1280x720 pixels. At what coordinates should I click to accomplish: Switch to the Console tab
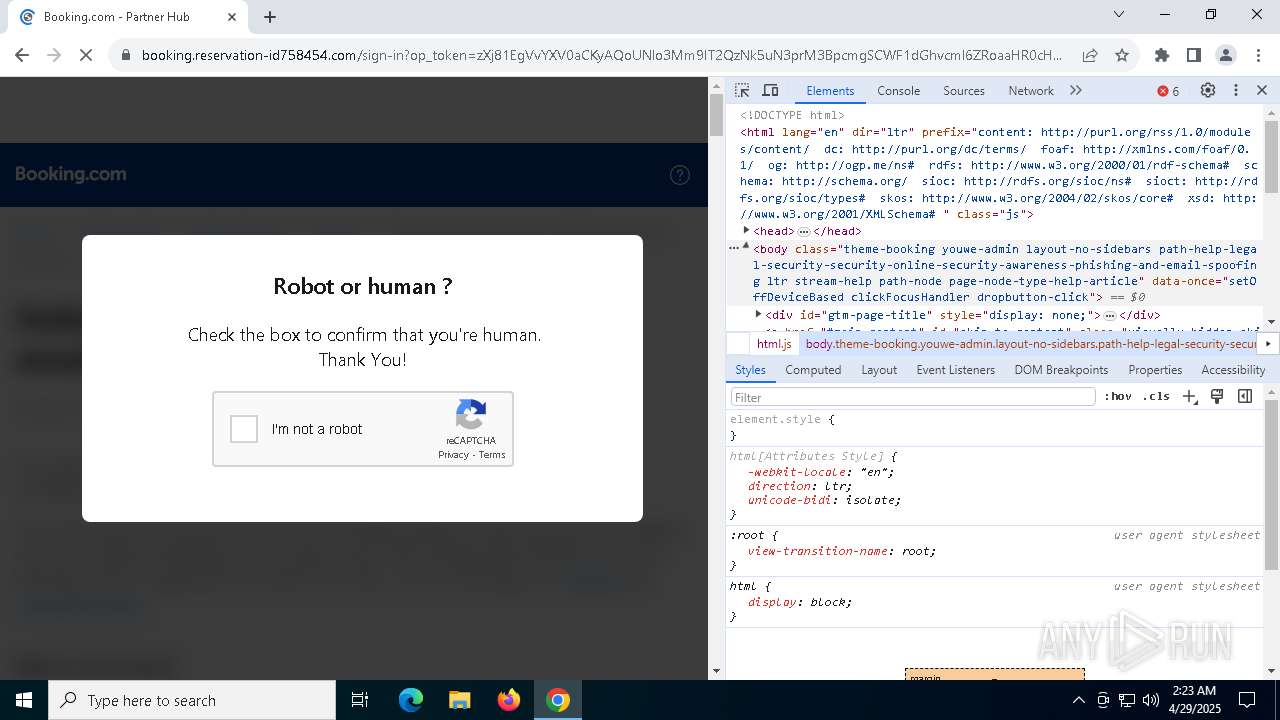point(898,90)
